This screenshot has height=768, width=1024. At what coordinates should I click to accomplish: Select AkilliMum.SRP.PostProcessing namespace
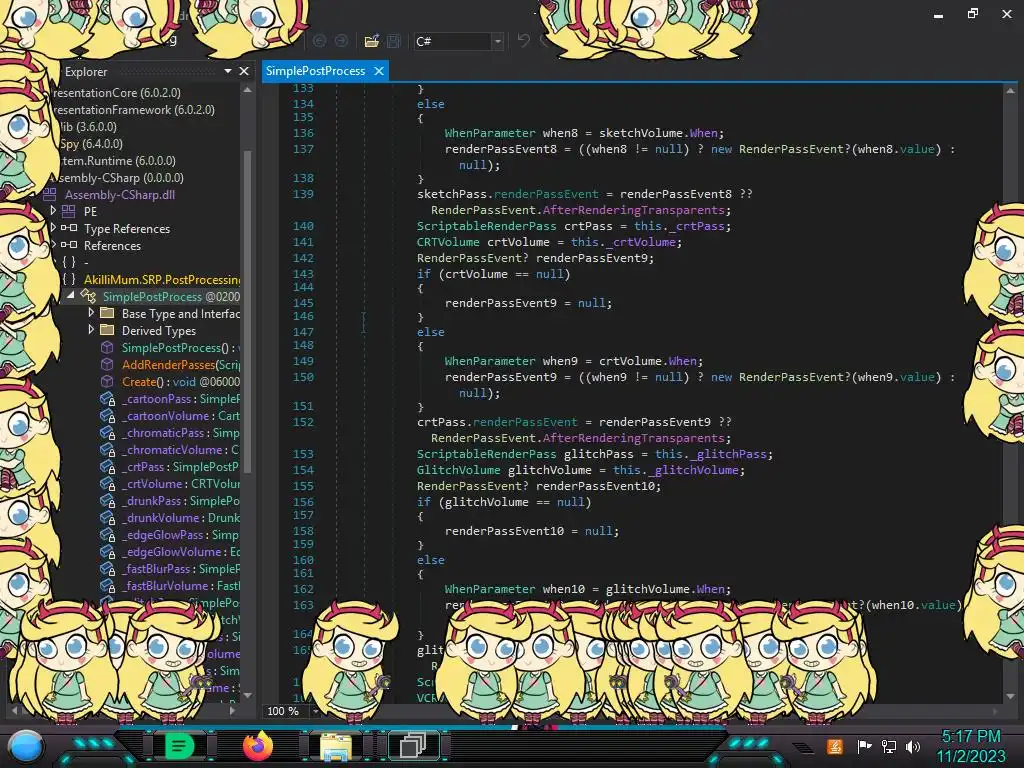pyautogui.click(x=161, y=280)
